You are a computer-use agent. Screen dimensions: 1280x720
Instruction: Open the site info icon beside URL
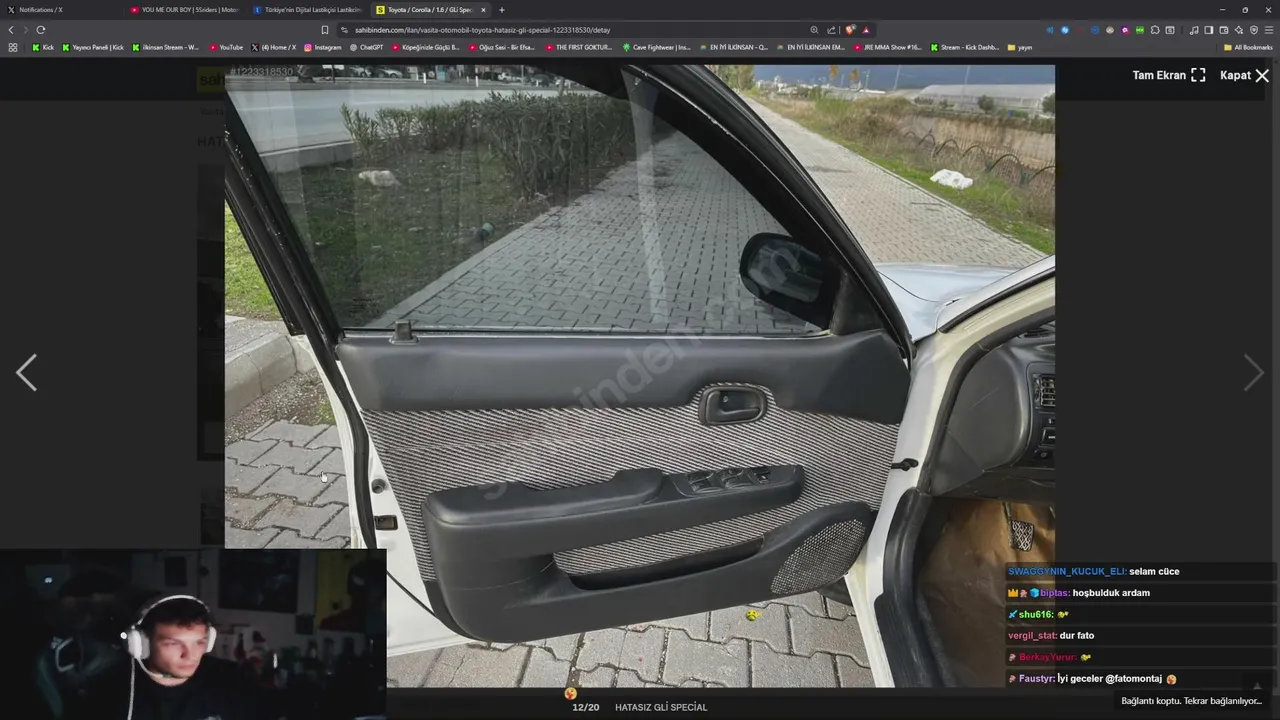[344, 30]
